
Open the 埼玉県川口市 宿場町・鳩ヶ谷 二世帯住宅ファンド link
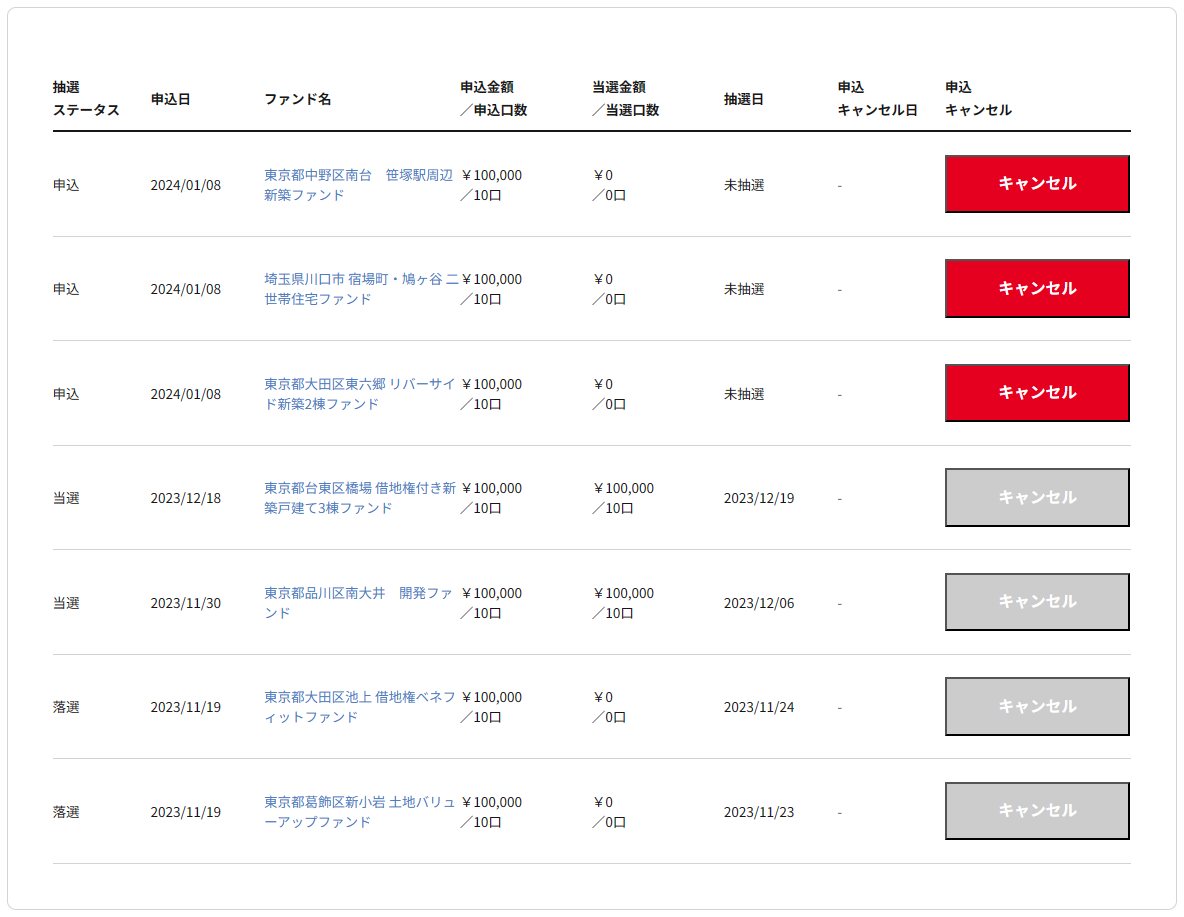361,289
